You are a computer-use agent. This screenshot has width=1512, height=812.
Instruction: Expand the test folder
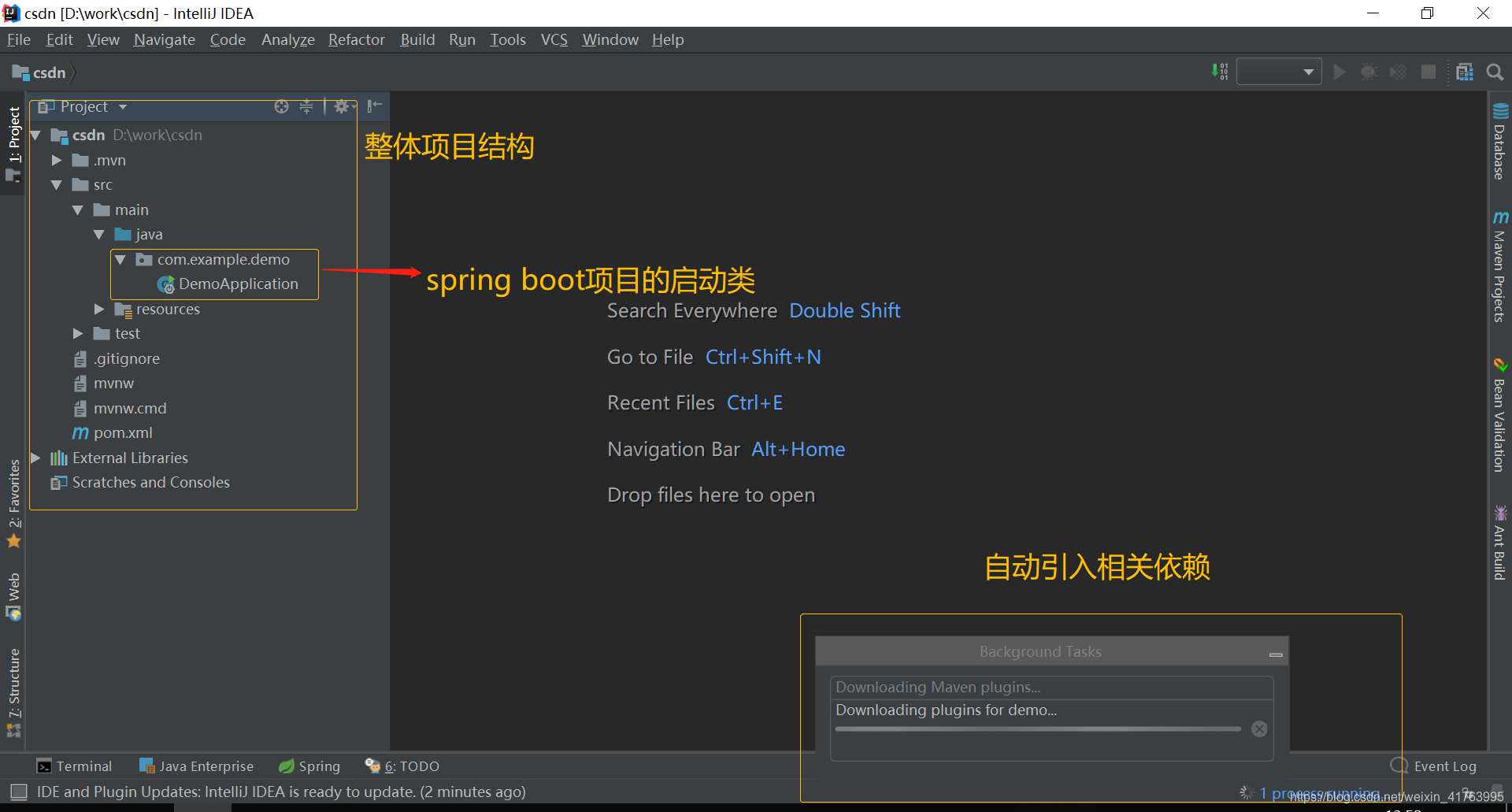[x=78, y=334]
